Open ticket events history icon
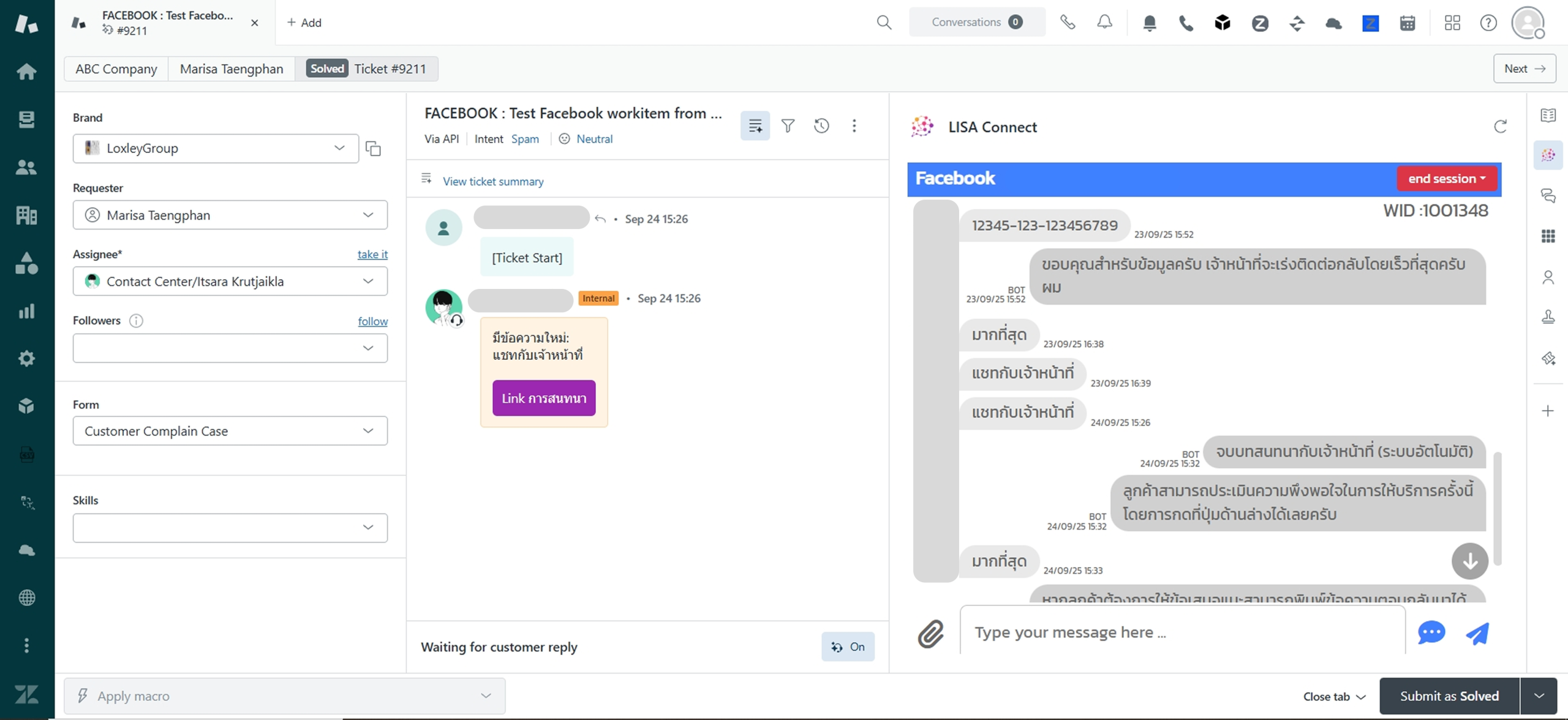The width and height of the screenshot is (1568, 720). pyautogui.click(x=821, y=126)
